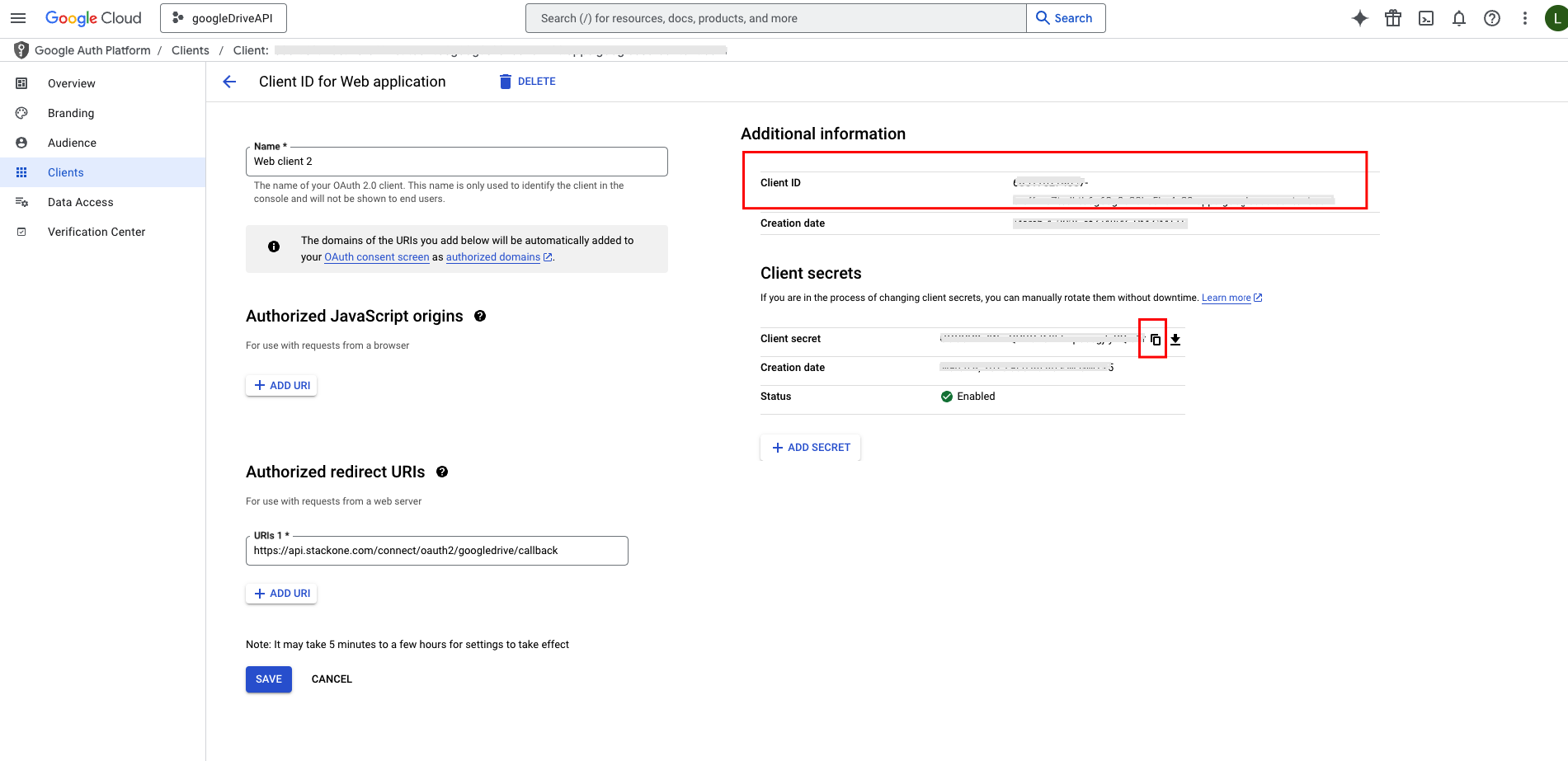Open the main navigation hamburger menu
This screenshot has width=1568, height=761.
point(18,18)
